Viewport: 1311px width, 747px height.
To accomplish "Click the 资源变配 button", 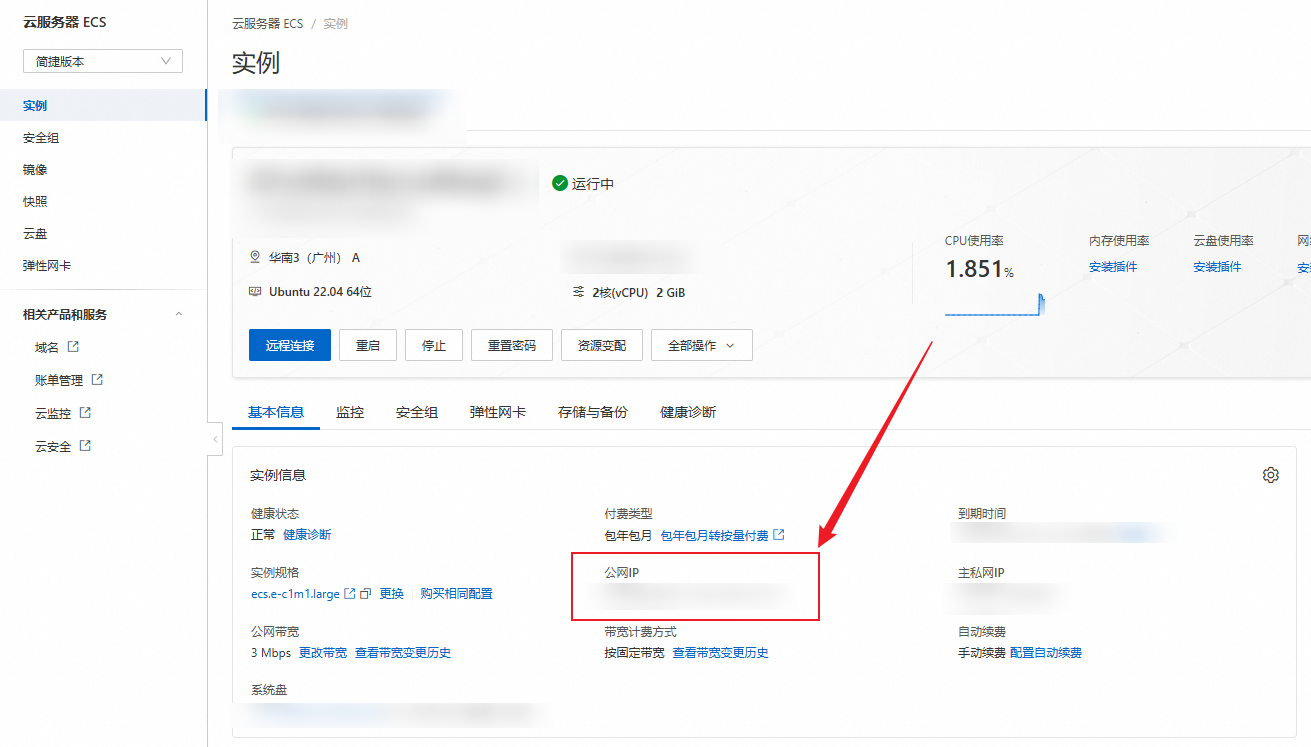I will pos(602,345).
